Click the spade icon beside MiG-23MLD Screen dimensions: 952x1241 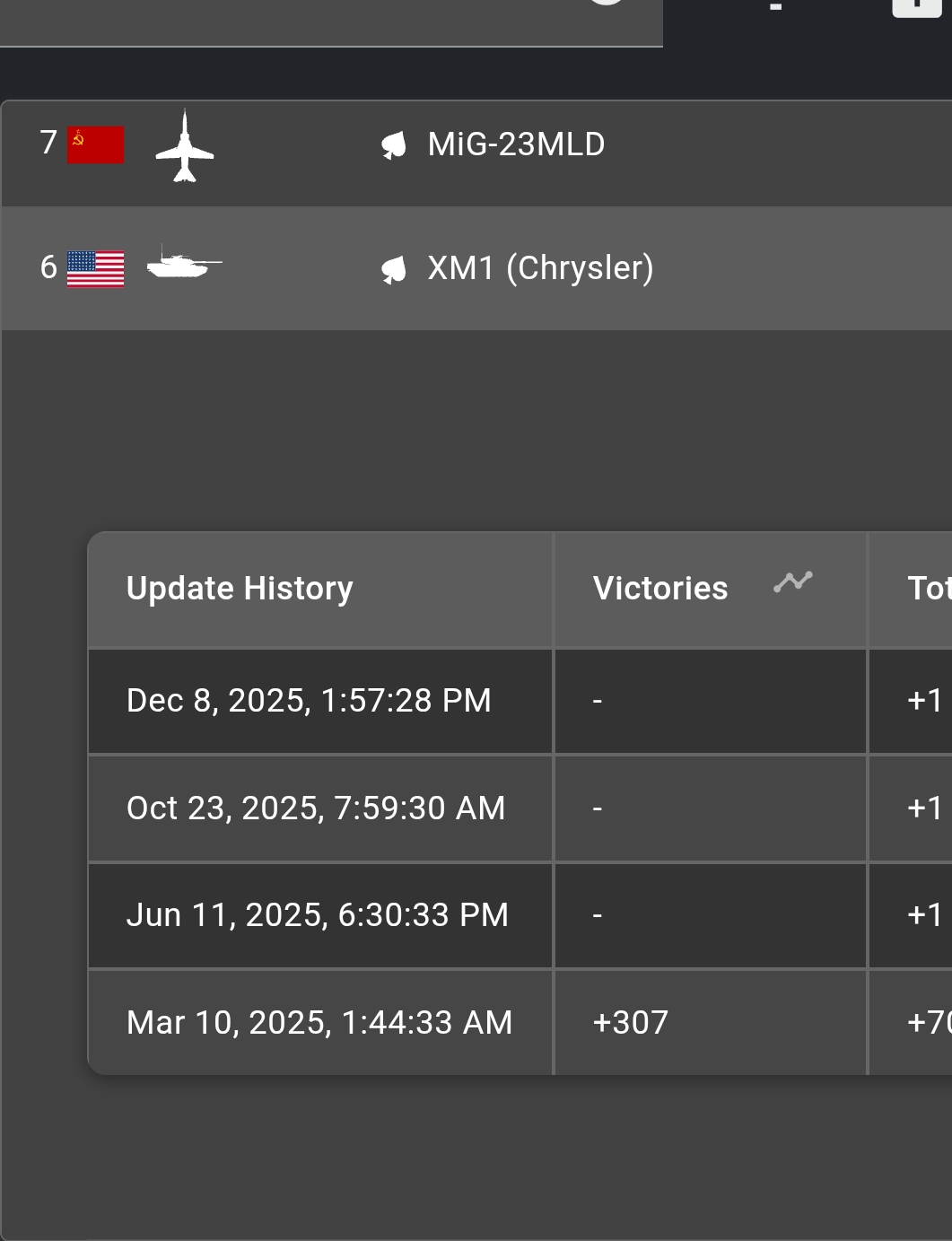pos(394,145)
